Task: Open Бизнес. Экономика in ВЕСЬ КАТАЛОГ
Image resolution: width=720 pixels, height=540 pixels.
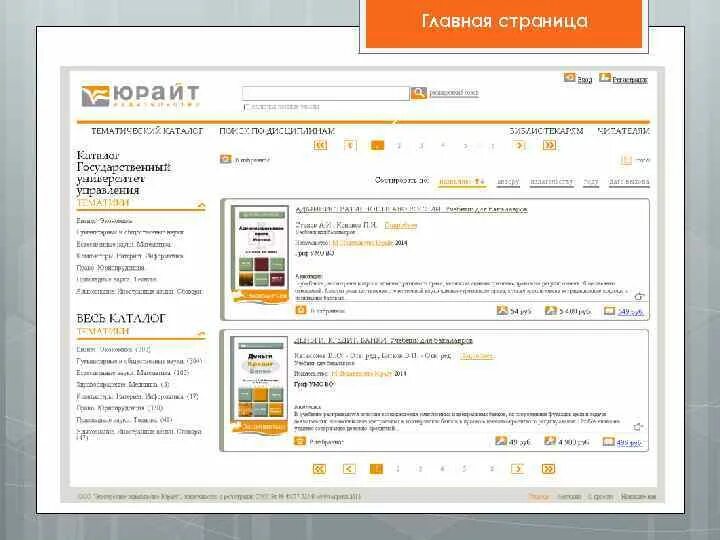Action: click(113, 349)
